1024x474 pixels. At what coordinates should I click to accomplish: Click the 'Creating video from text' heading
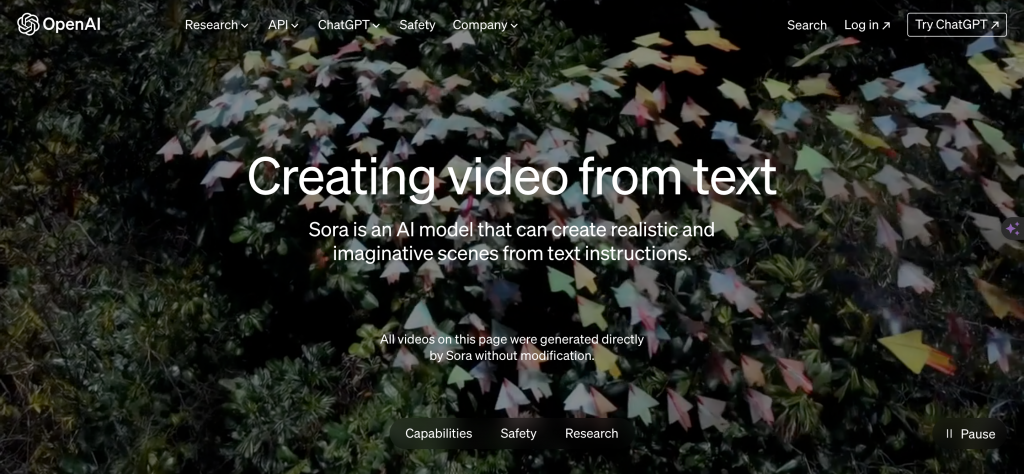(512, 176)
